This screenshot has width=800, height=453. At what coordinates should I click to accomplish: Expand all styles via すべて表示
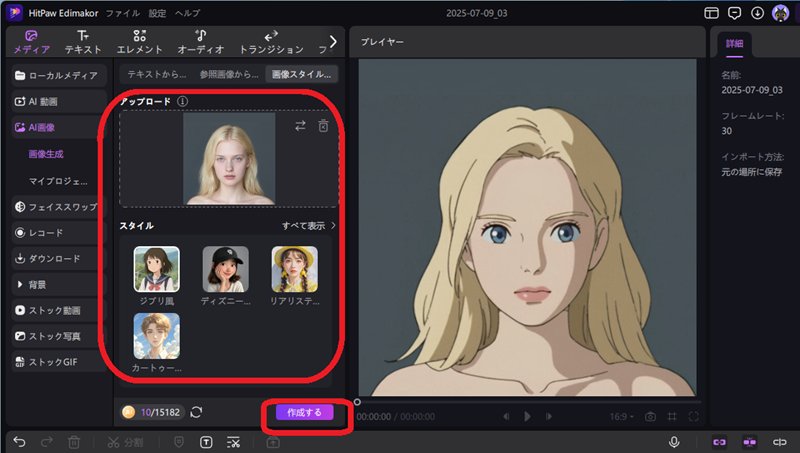(x=309, y=225)
